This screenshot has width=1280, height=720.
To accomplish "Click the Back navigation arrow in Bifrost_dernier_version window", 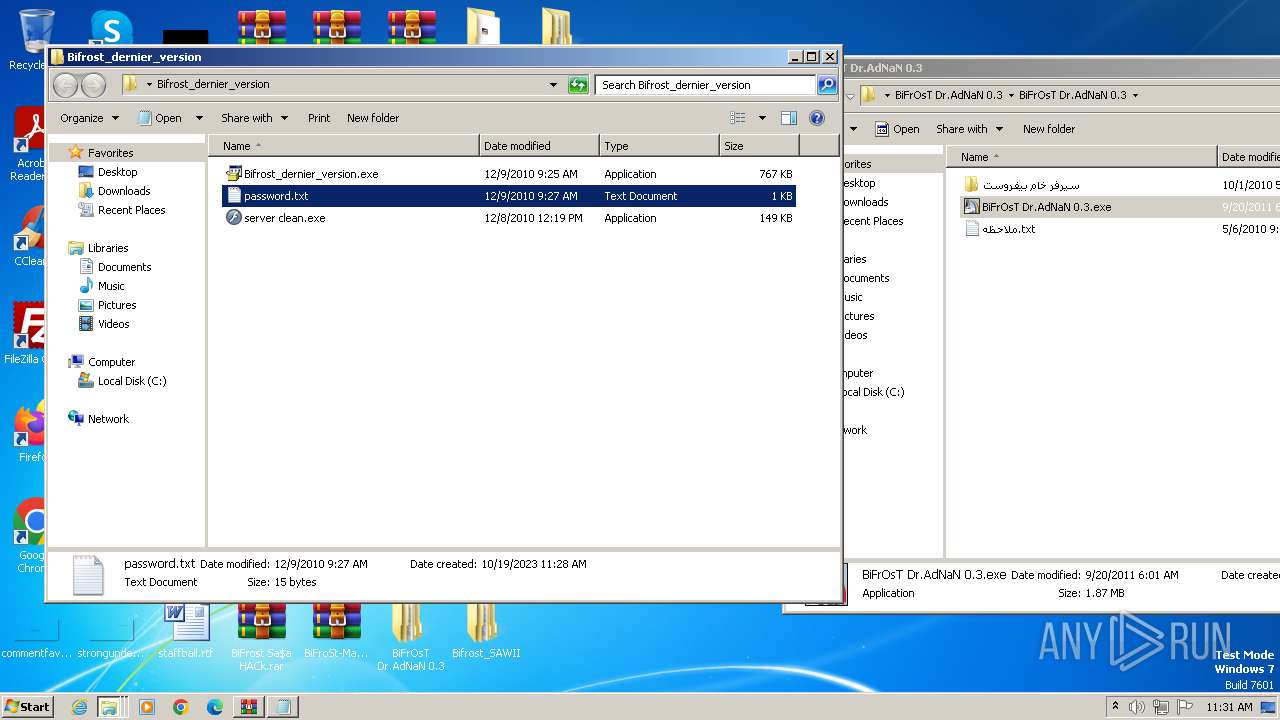I will tap(66, 85).
